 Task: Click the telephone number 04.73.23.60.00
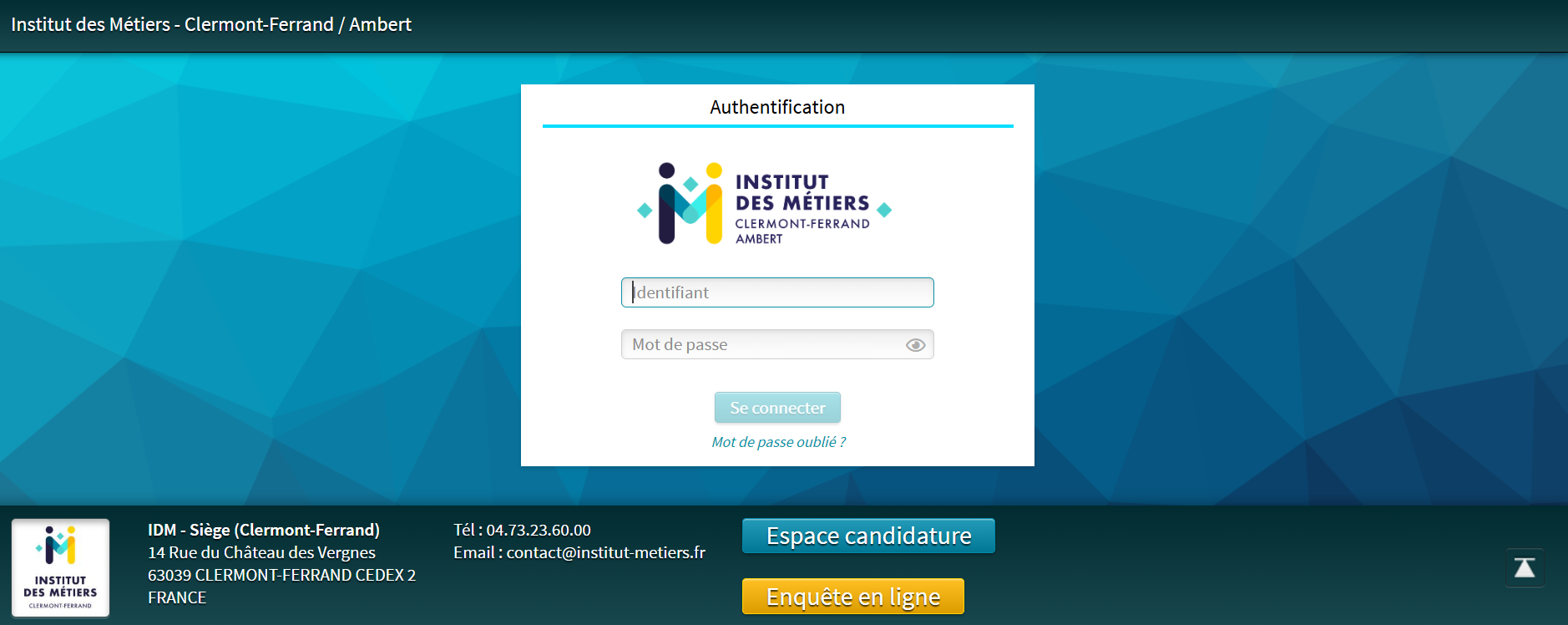[x=539, y=530]
